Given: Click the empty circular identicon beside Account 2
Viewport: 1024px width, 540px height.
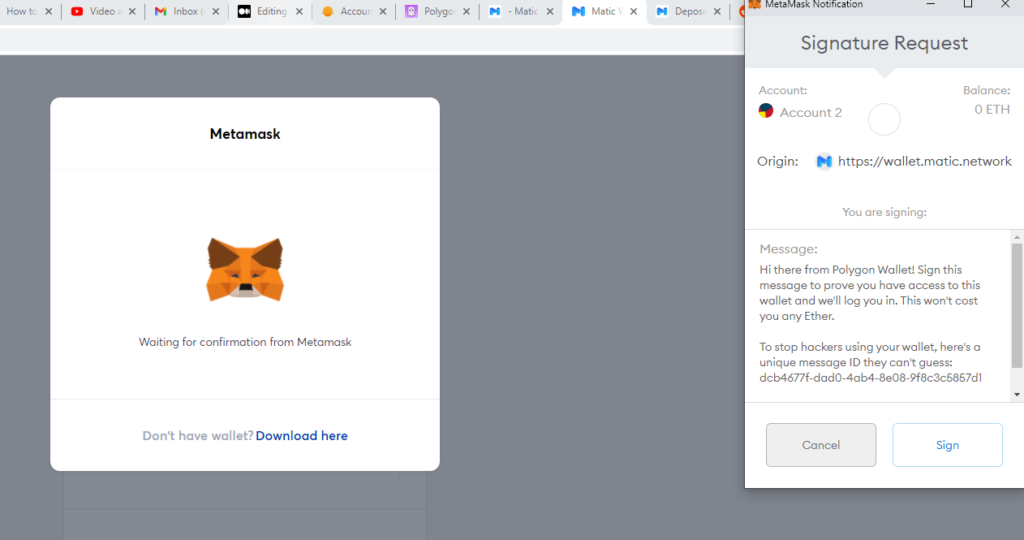Looking at the screenshot, I should pos(884,120).
